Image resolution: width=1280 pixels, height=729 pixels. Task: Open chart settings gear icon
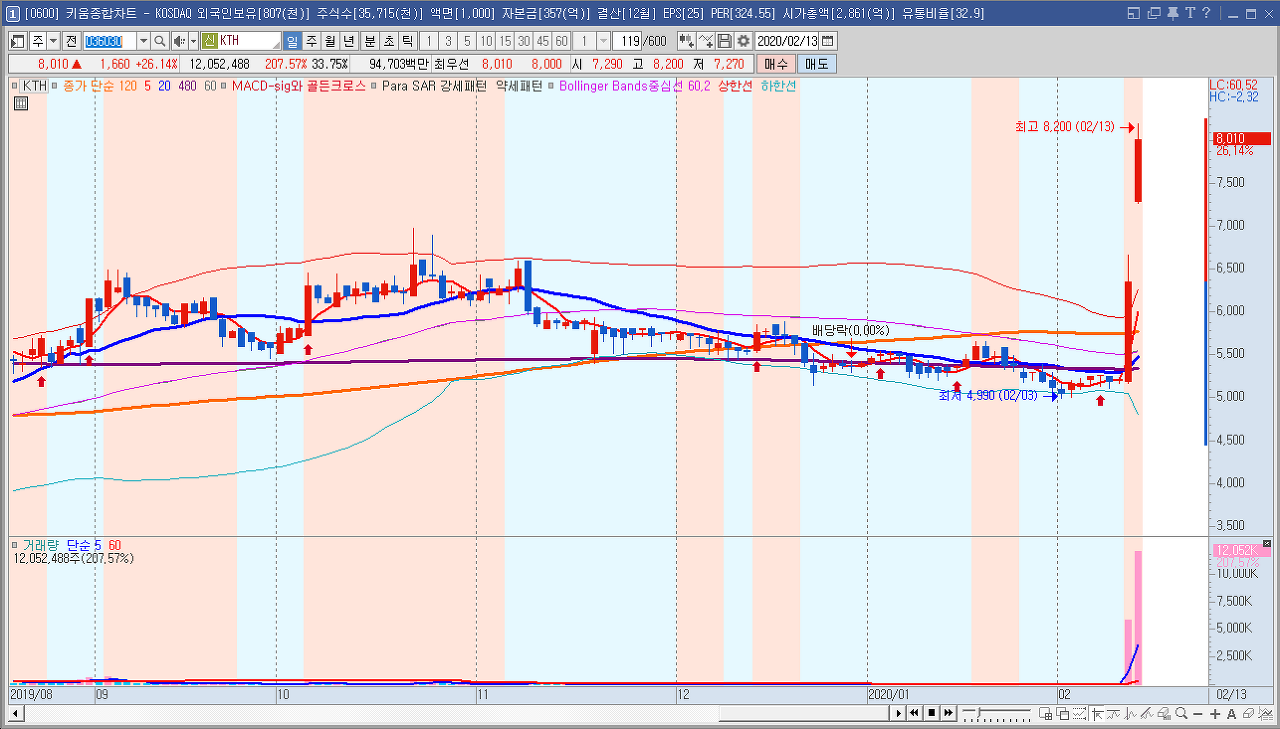(743, 41)
